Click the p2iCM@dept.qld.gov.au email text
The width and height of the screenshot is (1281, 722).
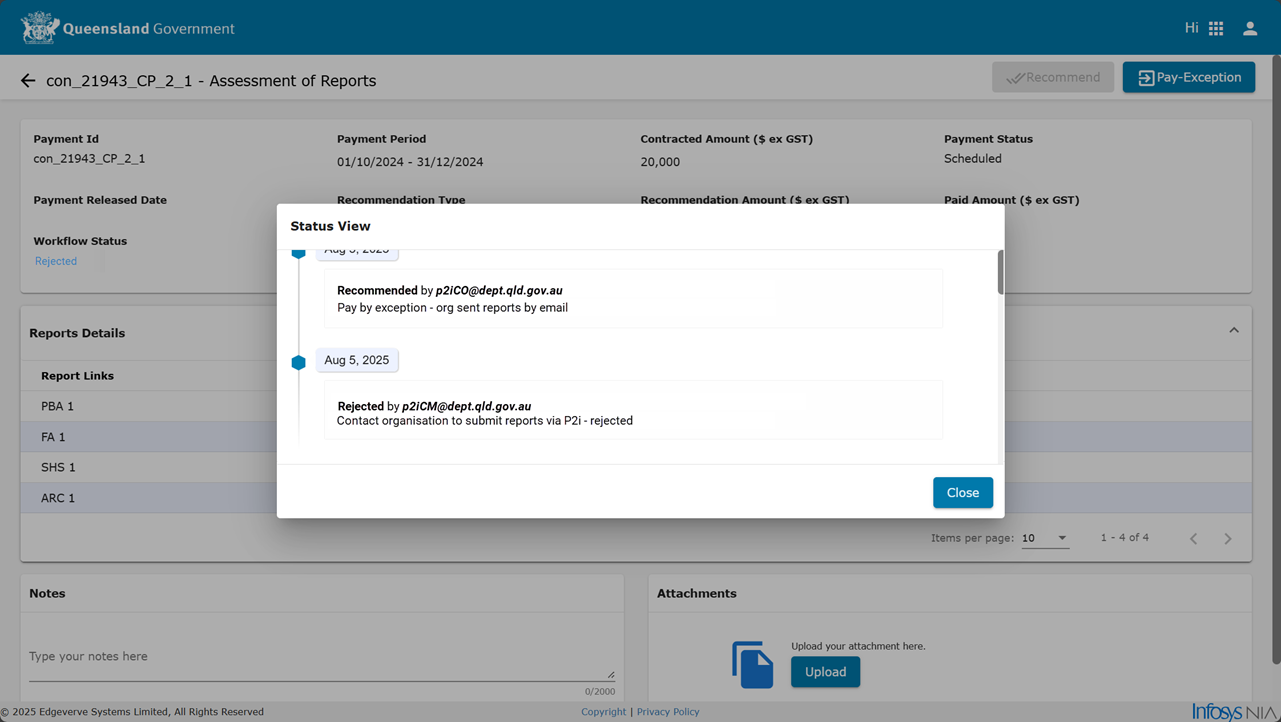coord(466,407)
